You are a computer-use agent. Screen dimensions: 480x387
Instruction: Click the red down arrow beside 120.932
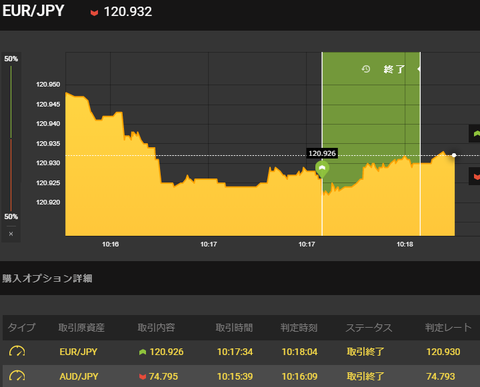pyautogui.click(x=94, y=13)
